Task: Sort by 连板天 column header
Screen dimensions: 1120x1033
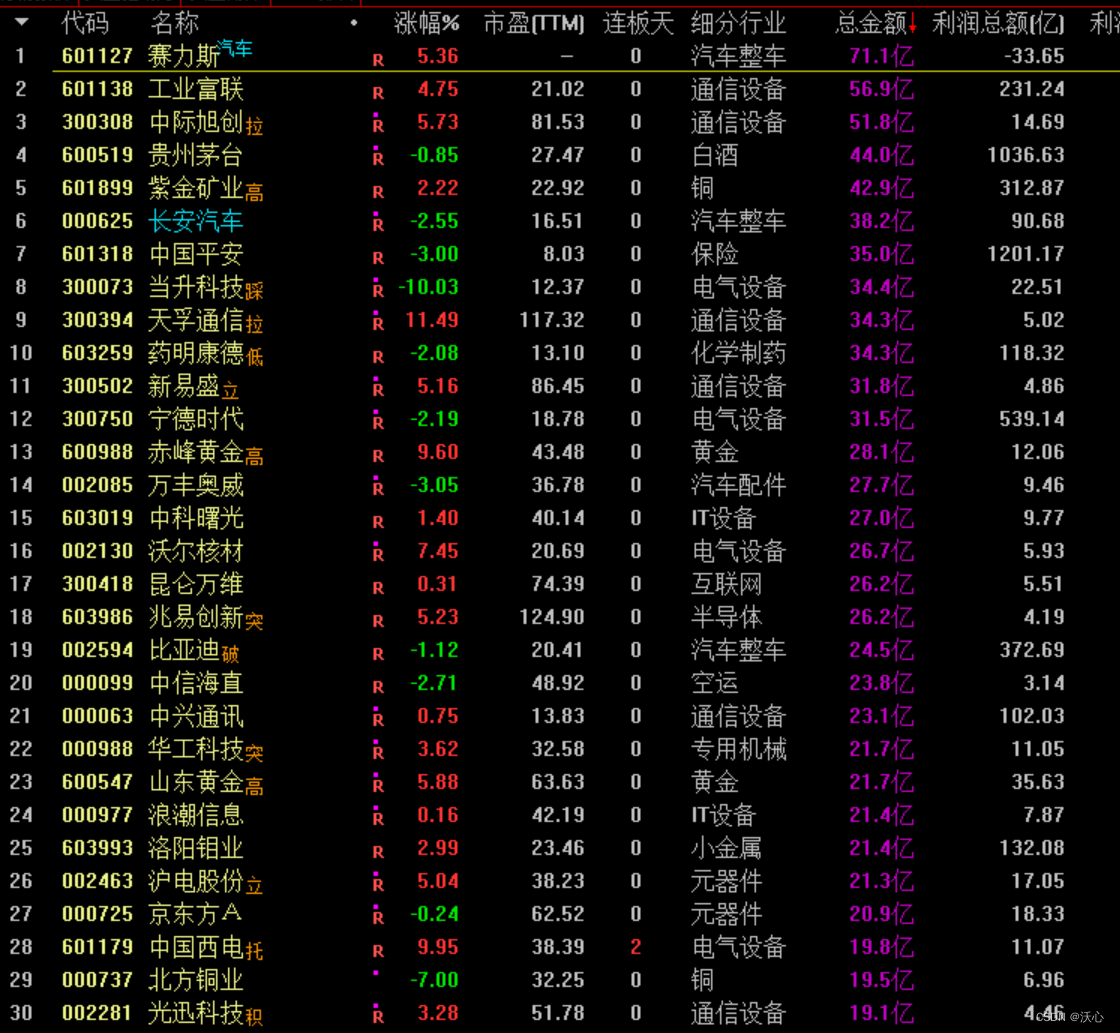Action: point(638,24)
